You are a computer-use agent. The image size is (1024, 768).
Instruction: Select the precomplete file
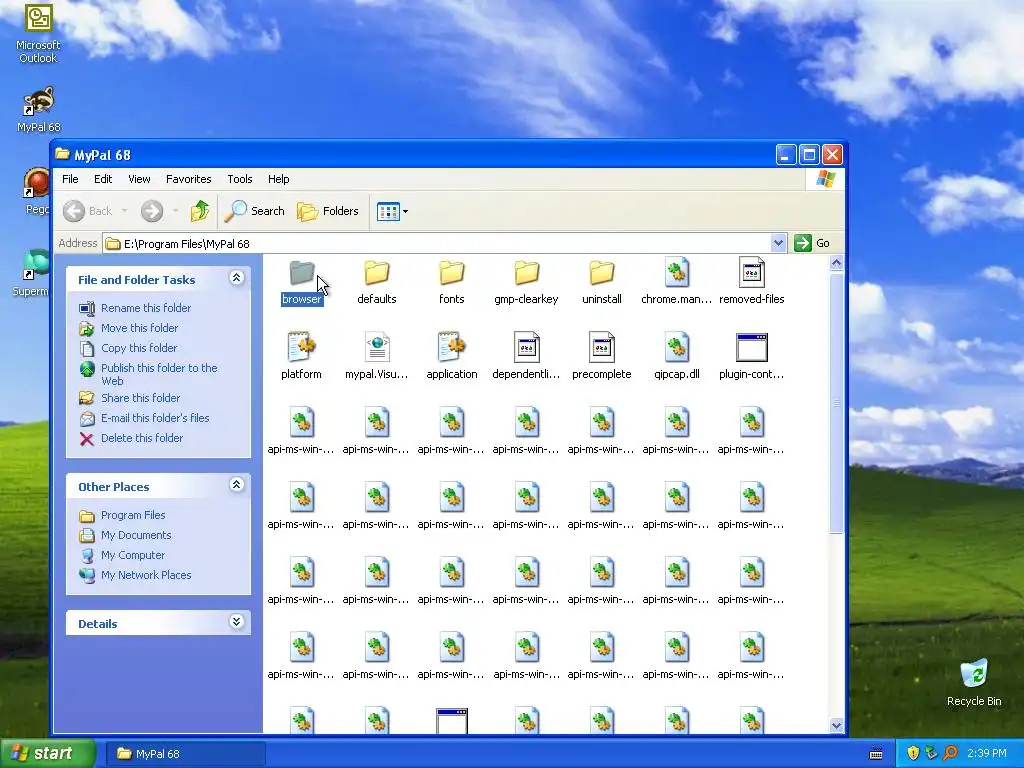coord(601,357)
